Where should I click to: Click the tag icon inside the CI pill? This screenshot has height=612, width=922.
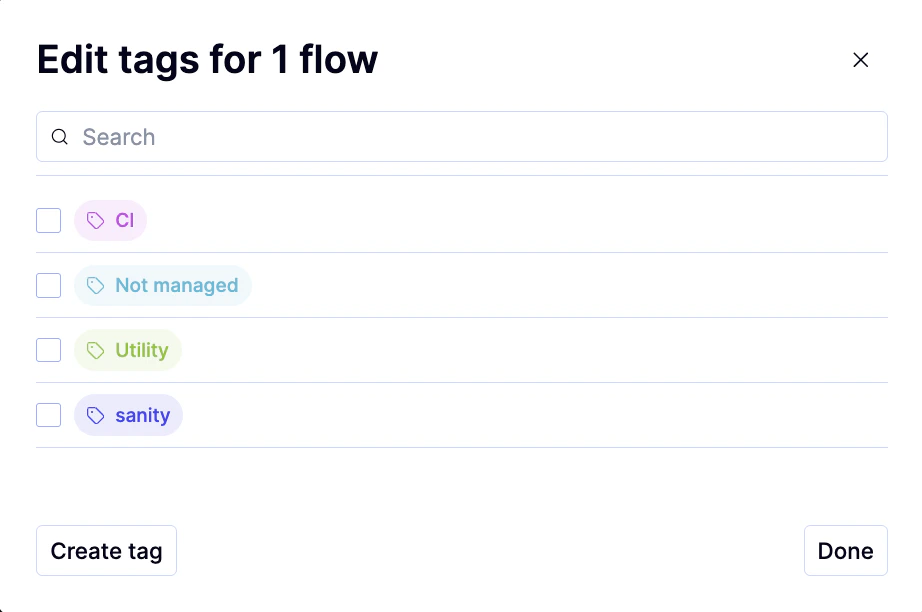point(95,220)
